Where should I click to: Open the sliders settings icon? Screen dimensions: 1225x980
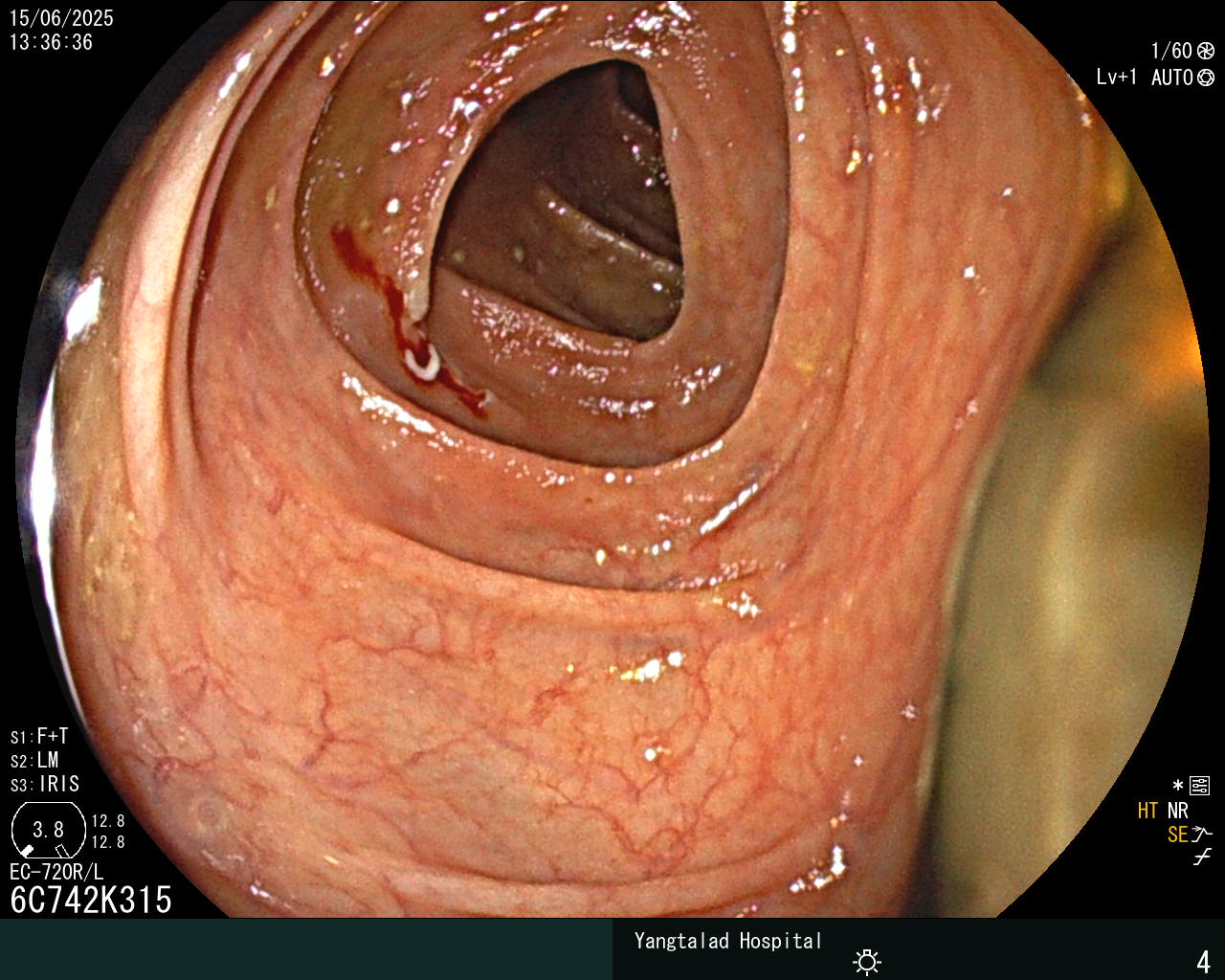pyautogui.click(x=1199, y=787)
